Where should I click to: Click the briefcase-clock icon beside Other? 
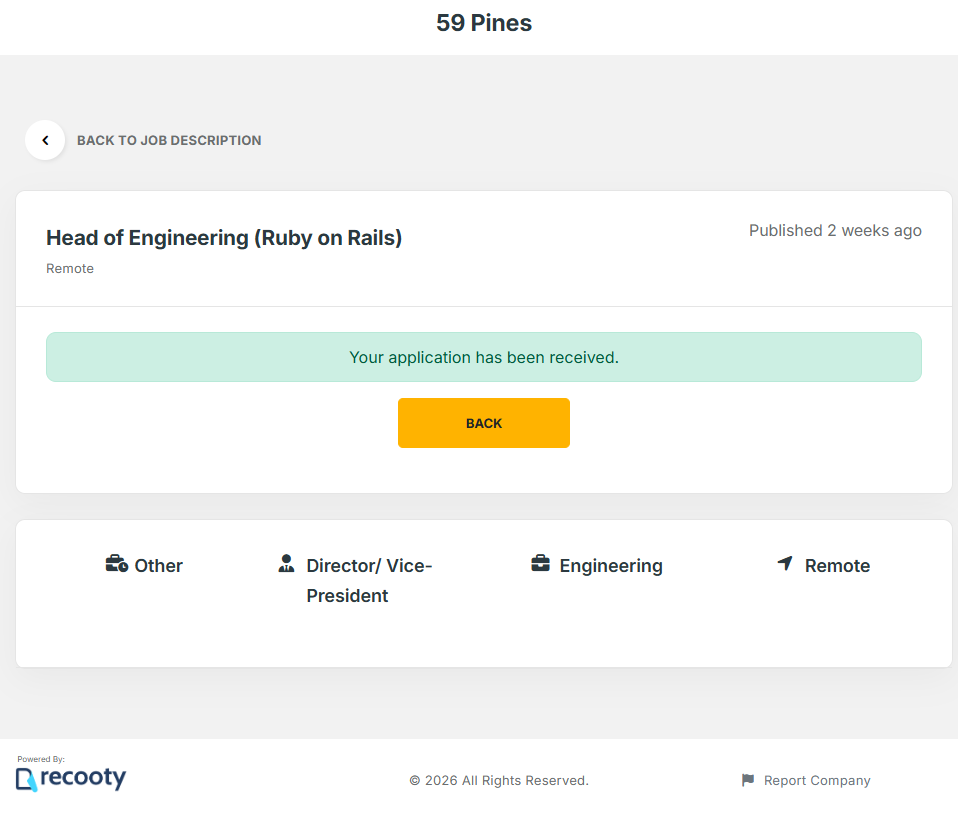(x=117, y=564)
